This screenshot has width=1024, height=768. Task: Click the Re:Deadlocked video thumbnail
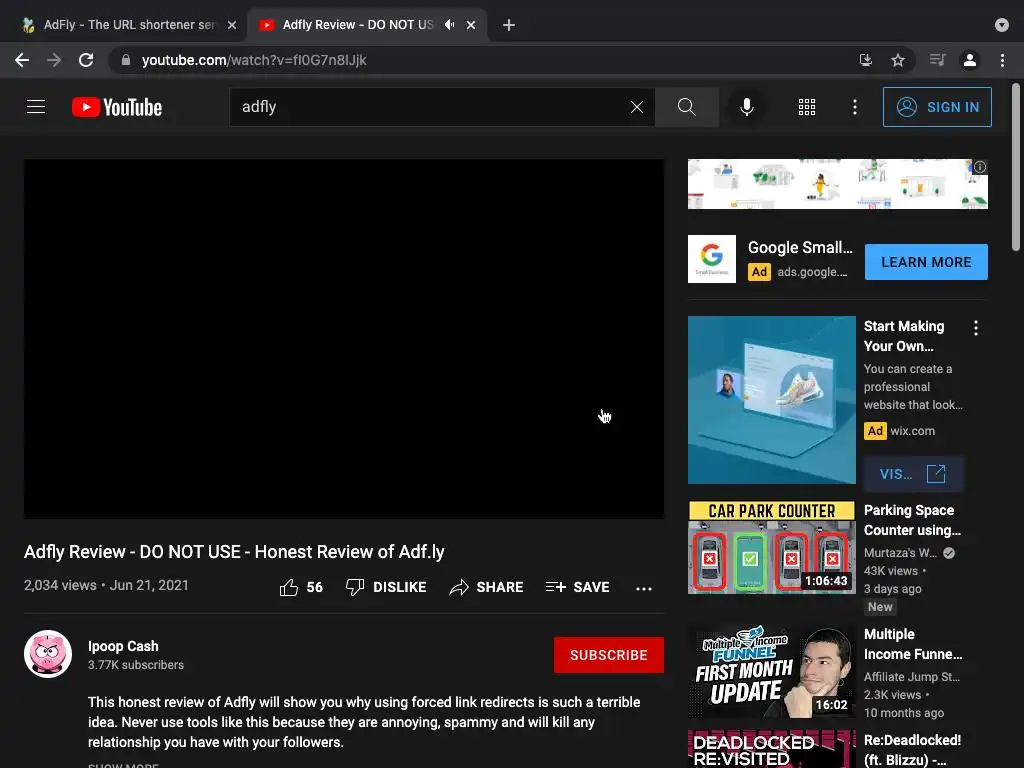tap(771, 749)
